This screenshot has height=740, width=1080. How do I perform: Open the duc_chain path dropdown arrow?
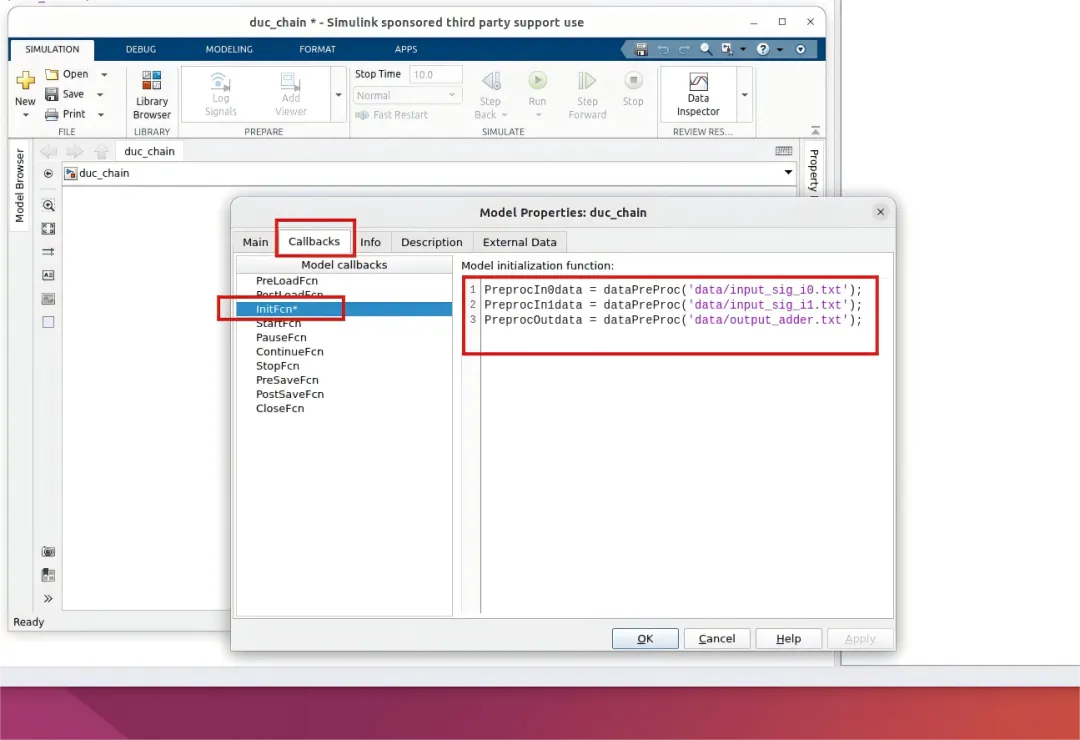788,173
